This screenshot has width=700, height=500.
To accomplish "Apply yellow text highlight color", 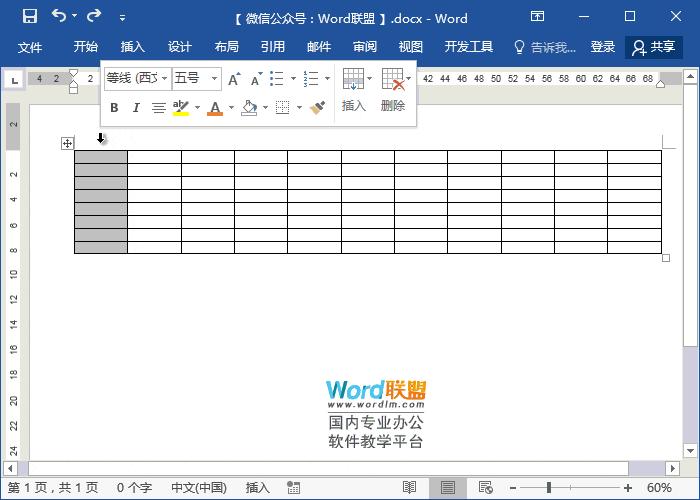I will click(x=181, y=108).
